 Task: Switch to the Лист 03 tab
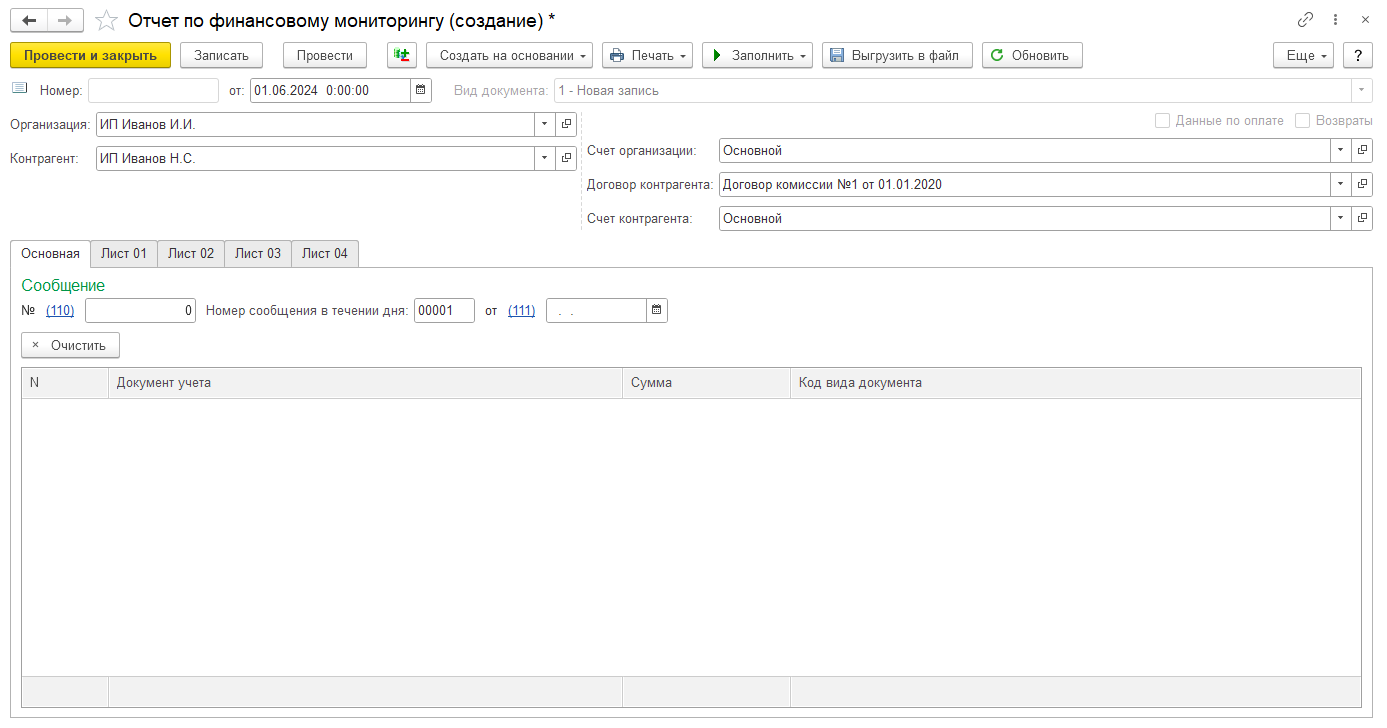pyautogui.click(x=258, y=253)
